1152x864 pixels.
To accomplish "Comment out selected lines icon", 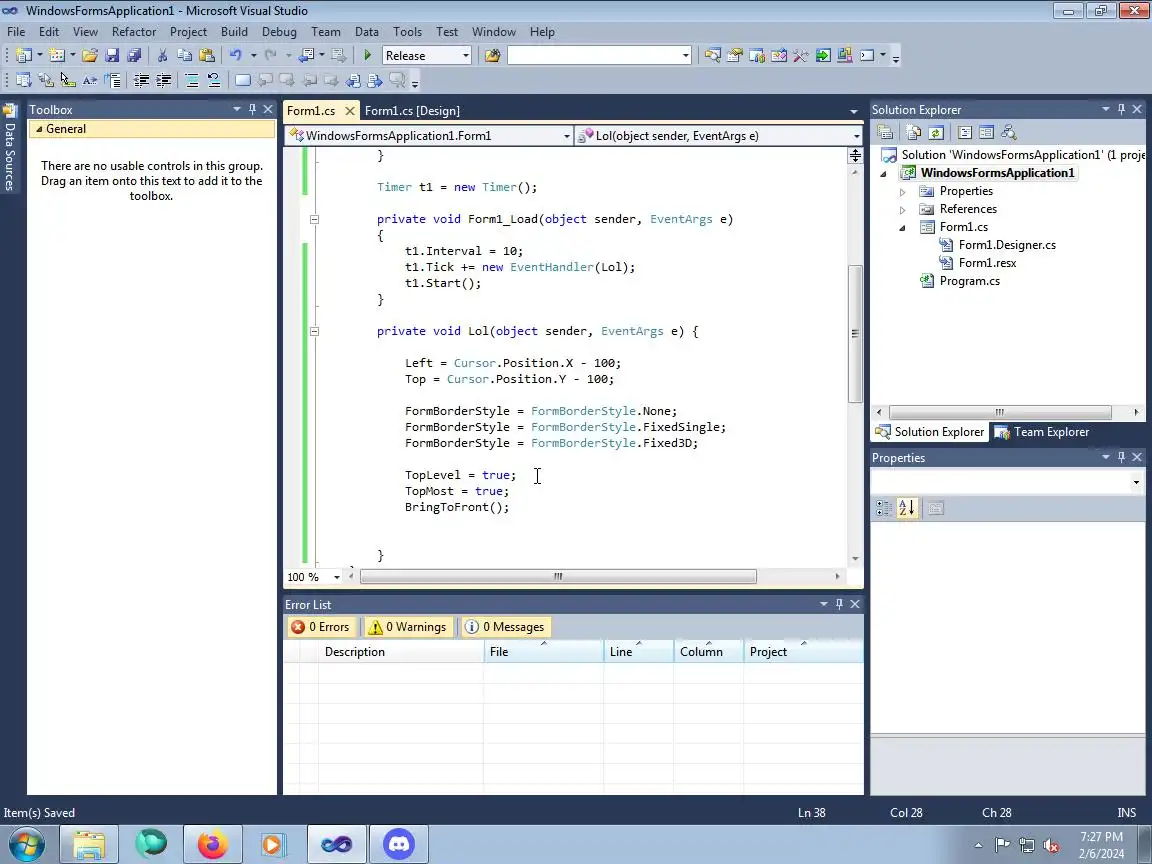I will (191, 80).
